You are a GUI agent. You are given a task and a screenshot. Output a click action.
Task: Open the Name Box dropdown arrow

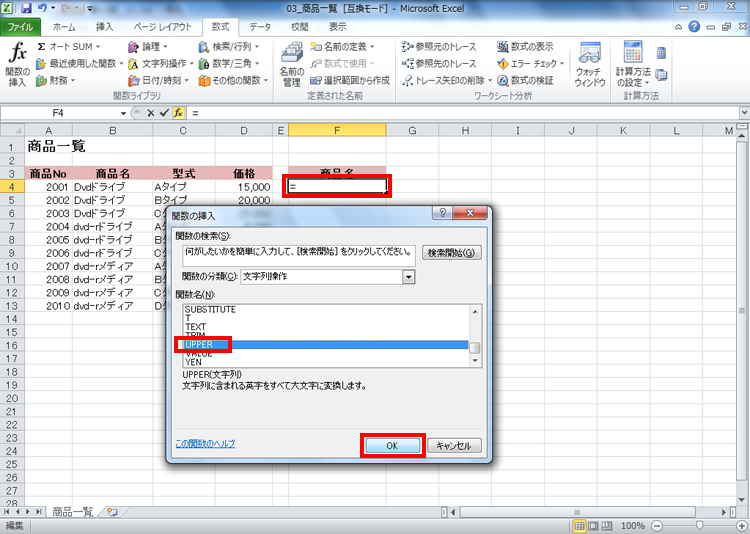pos(123,113)
